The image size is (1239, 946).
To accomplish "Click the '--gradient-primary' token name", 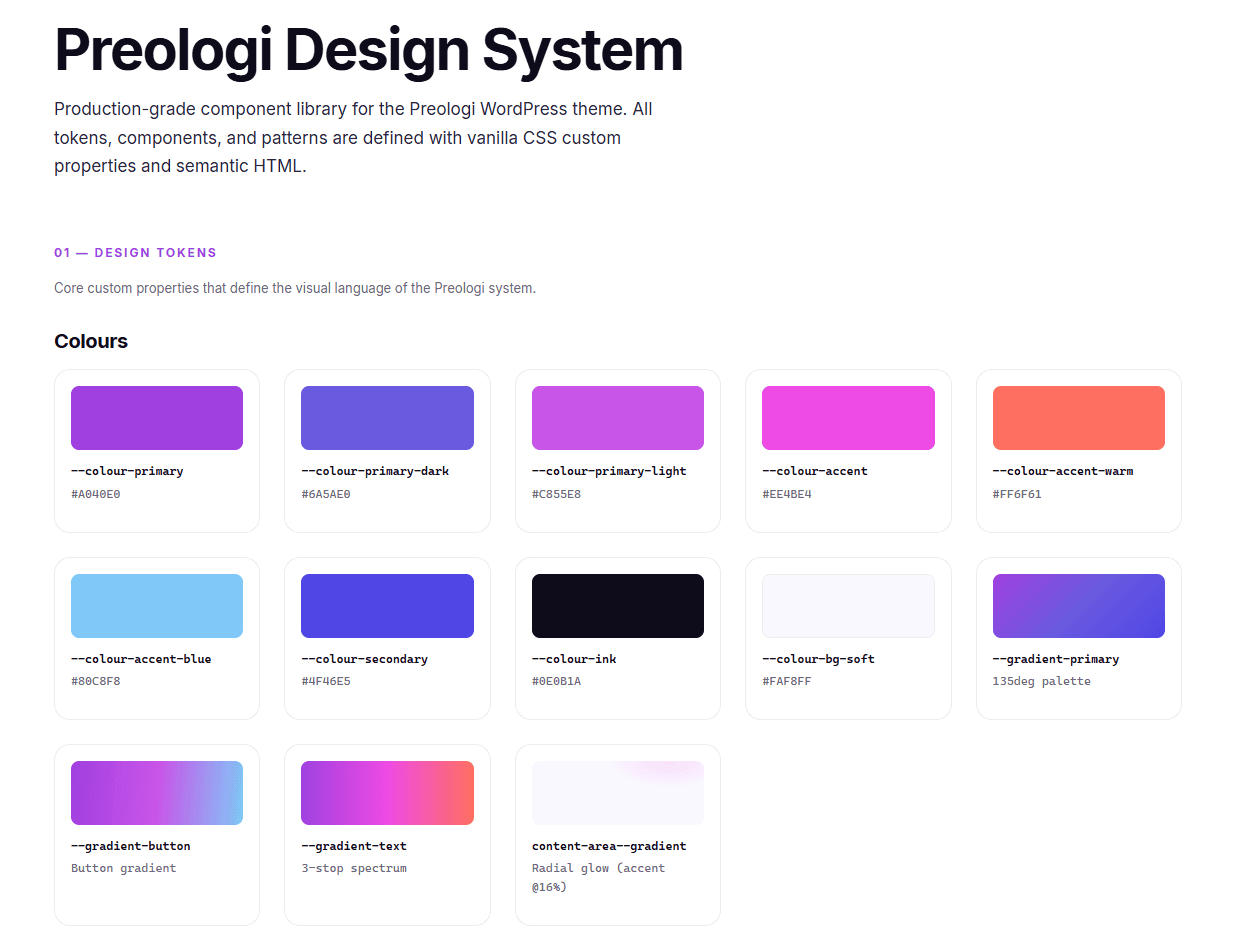I will point(1056,659).
